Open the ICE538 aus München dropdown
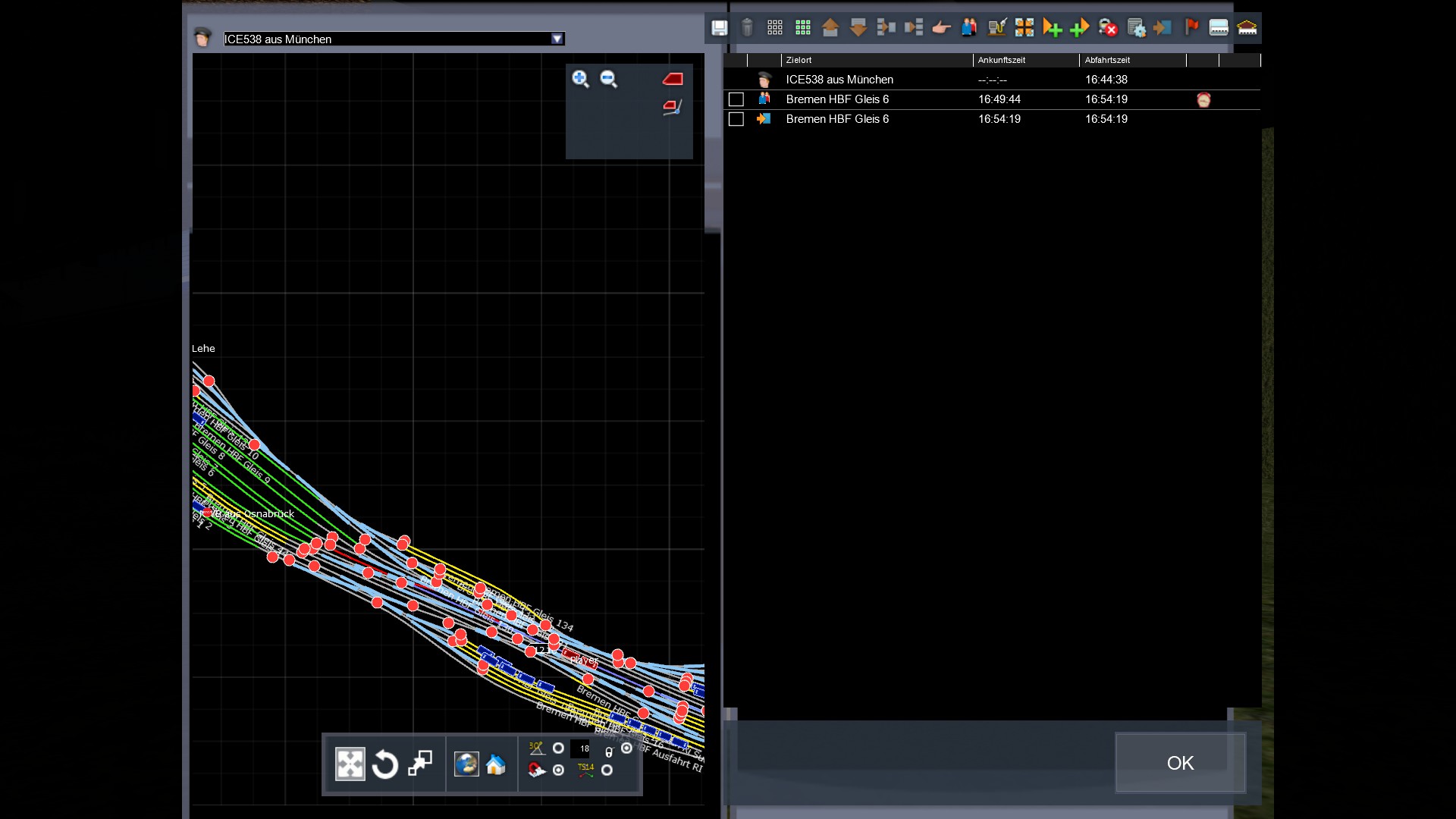This screenshot has height=819, width=1456. click(x=557, y=39)
